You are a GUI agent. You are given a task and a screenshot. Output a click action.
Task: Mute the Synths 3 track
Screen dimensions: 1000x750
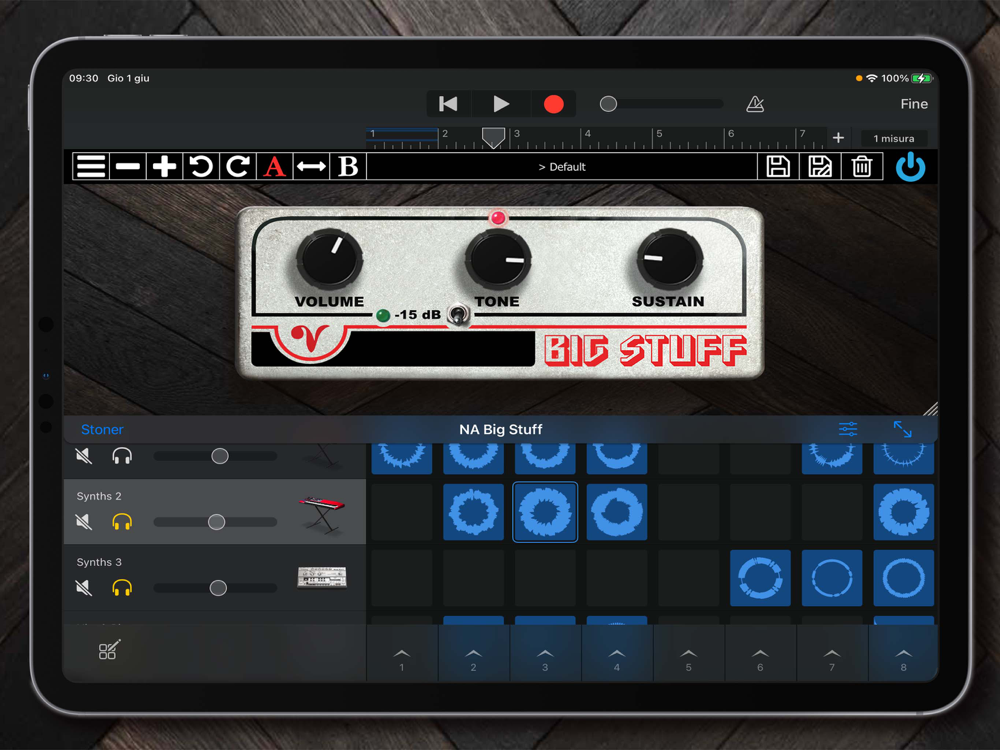[x=84, y=587]
